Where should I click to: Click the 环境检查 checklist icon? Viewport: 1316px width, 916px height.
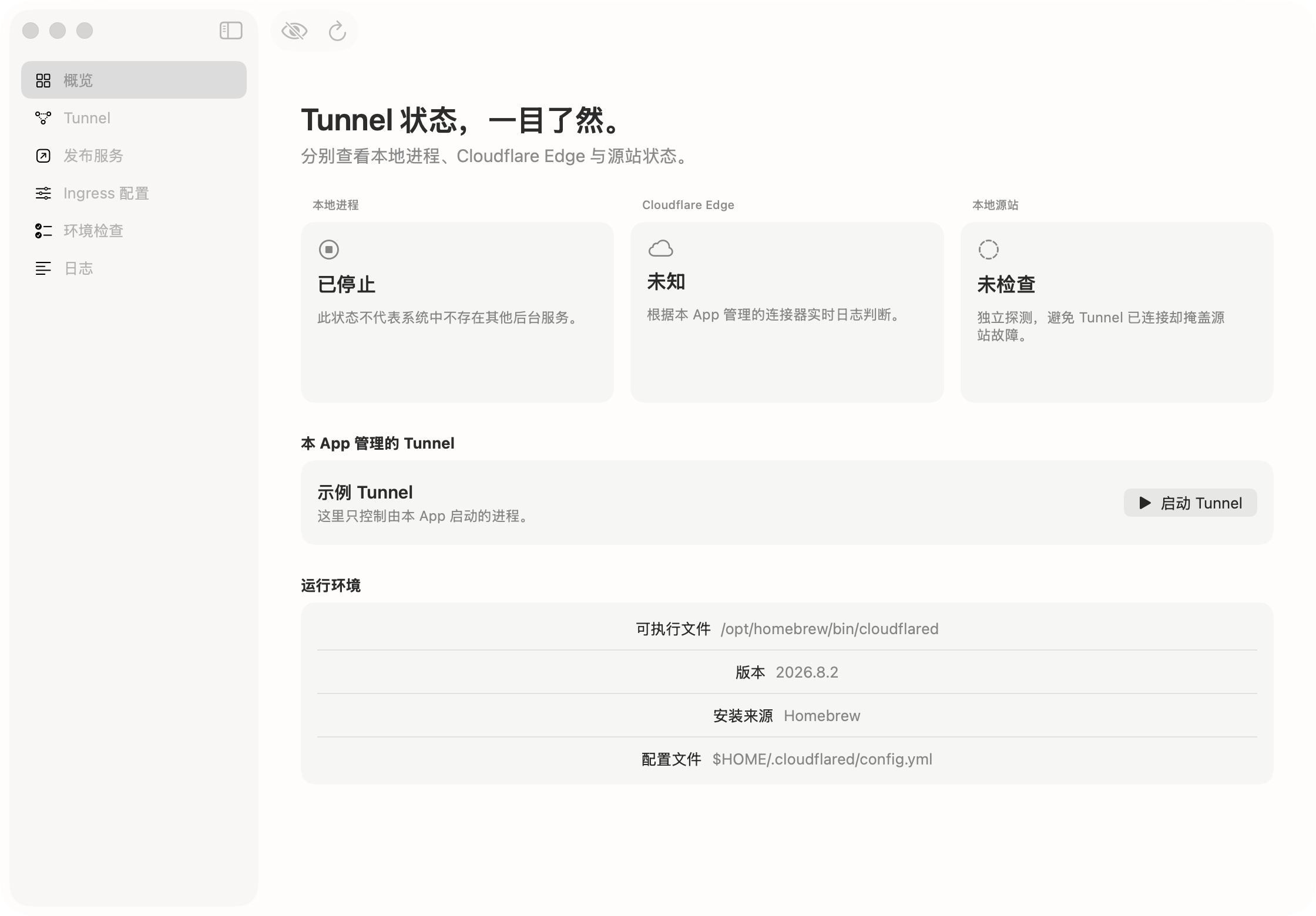pos(43,231)
